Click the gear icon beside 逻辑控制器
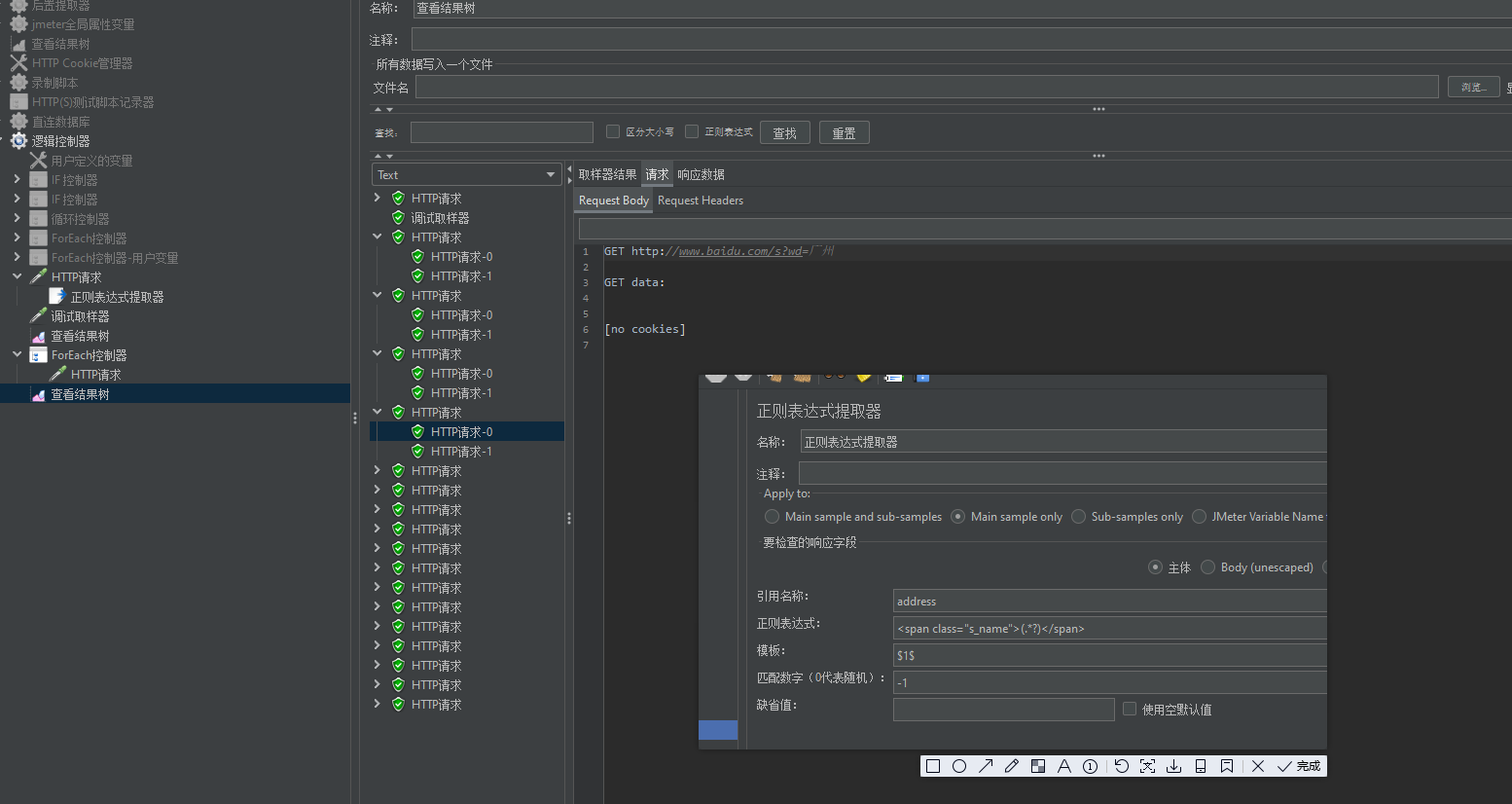 pyautogui.click(x=18, y=141)
